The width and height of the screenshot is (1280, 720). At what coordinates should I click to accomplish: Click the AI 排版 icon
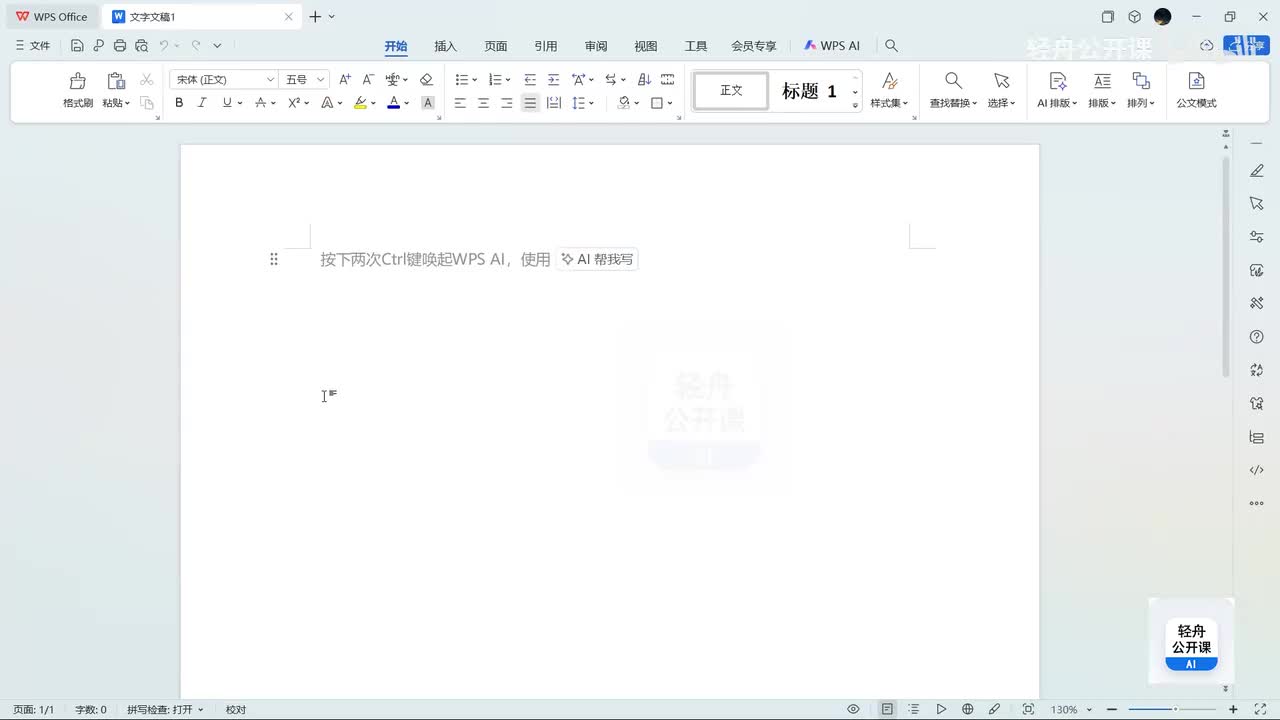coord(1058,81)
